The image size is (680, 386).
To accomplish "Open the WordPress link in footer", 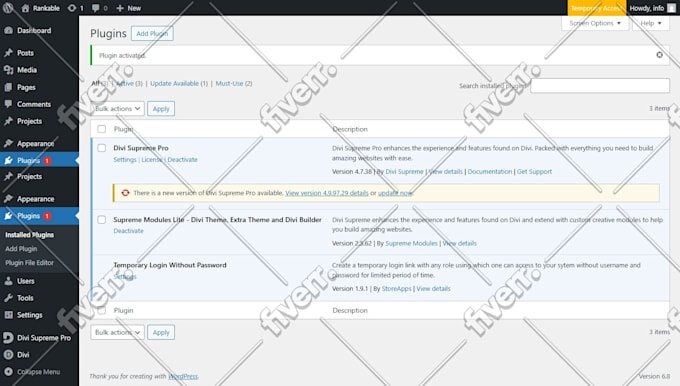I will click(x=183, y=376).
